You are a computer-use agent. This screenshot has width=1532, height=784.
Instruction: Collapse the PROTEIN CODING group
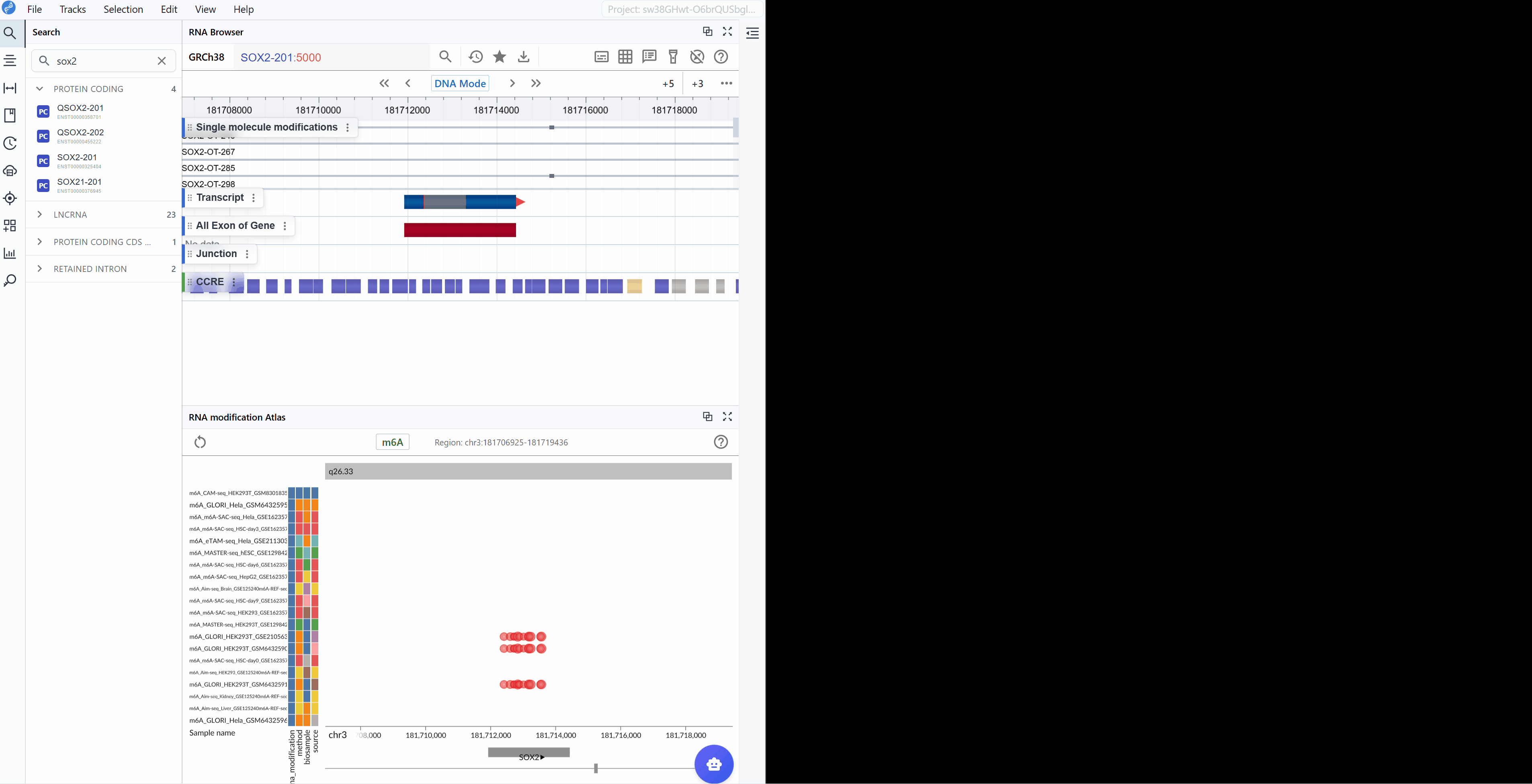click(x=40, y=89)
